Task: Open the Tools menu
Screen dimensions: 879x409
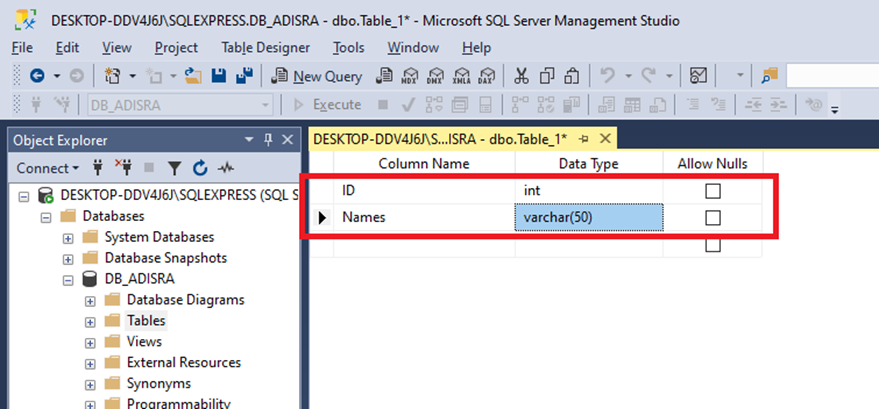Action: 349,48
